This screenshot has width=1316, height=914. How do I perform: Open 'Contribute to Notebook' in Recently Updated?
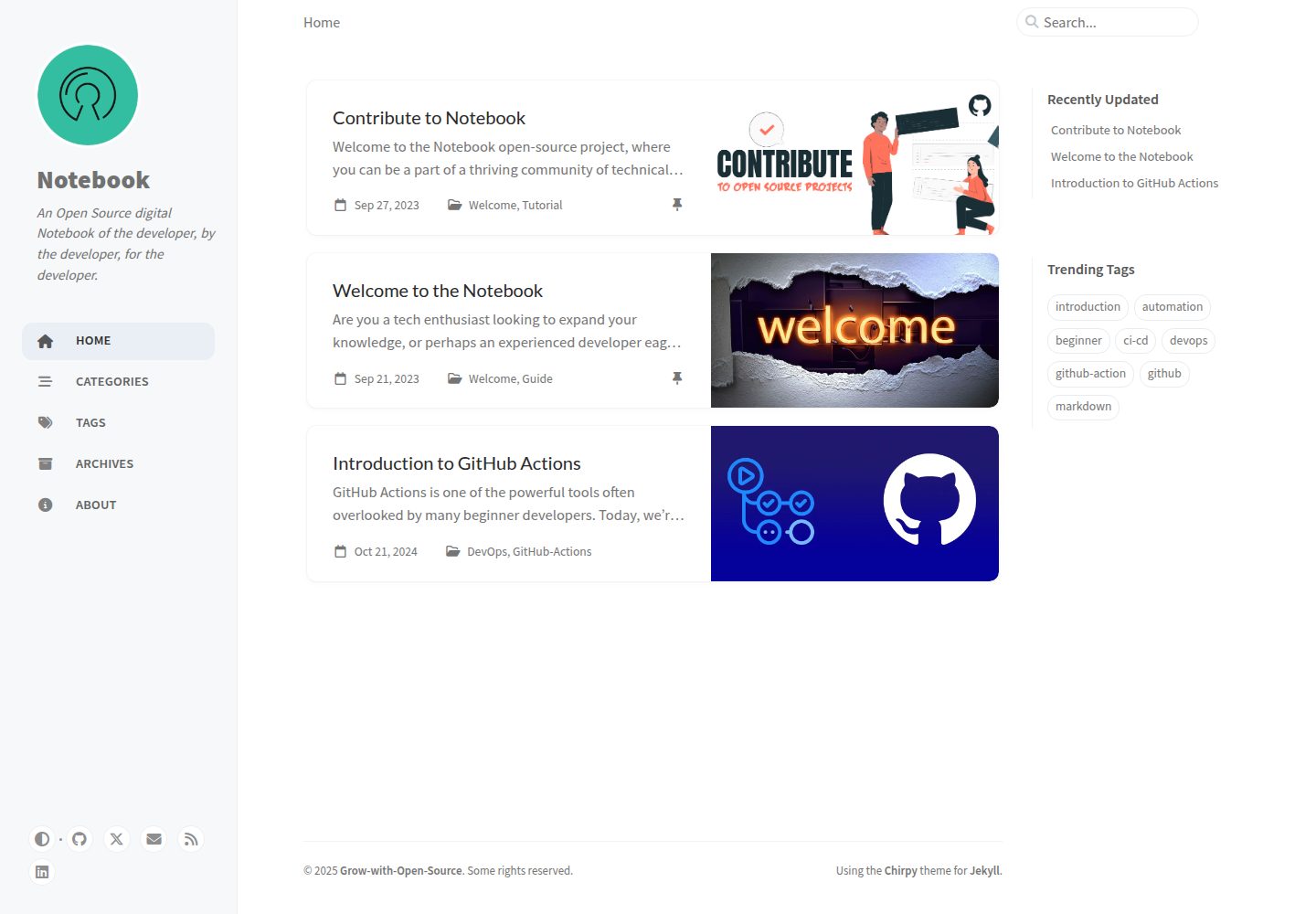coord(1116,131)
